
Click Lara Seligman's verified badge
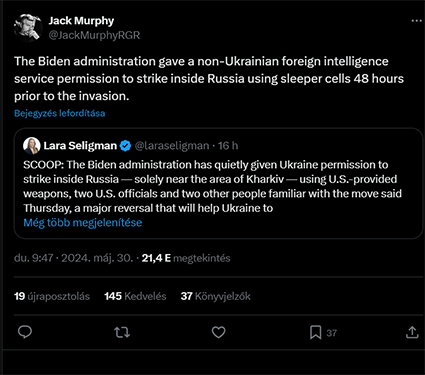click(x=125, y=146)
